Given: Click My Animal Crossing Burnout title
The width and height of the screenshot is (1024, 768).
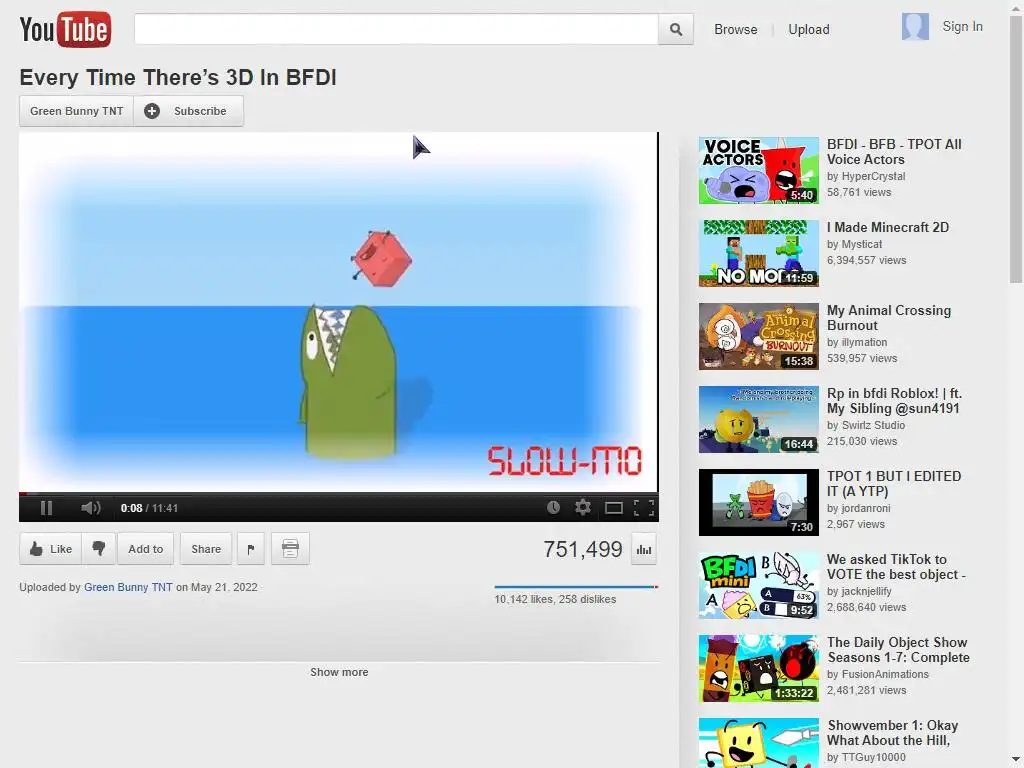Looking at the screenshot, I should click(889, 317).
